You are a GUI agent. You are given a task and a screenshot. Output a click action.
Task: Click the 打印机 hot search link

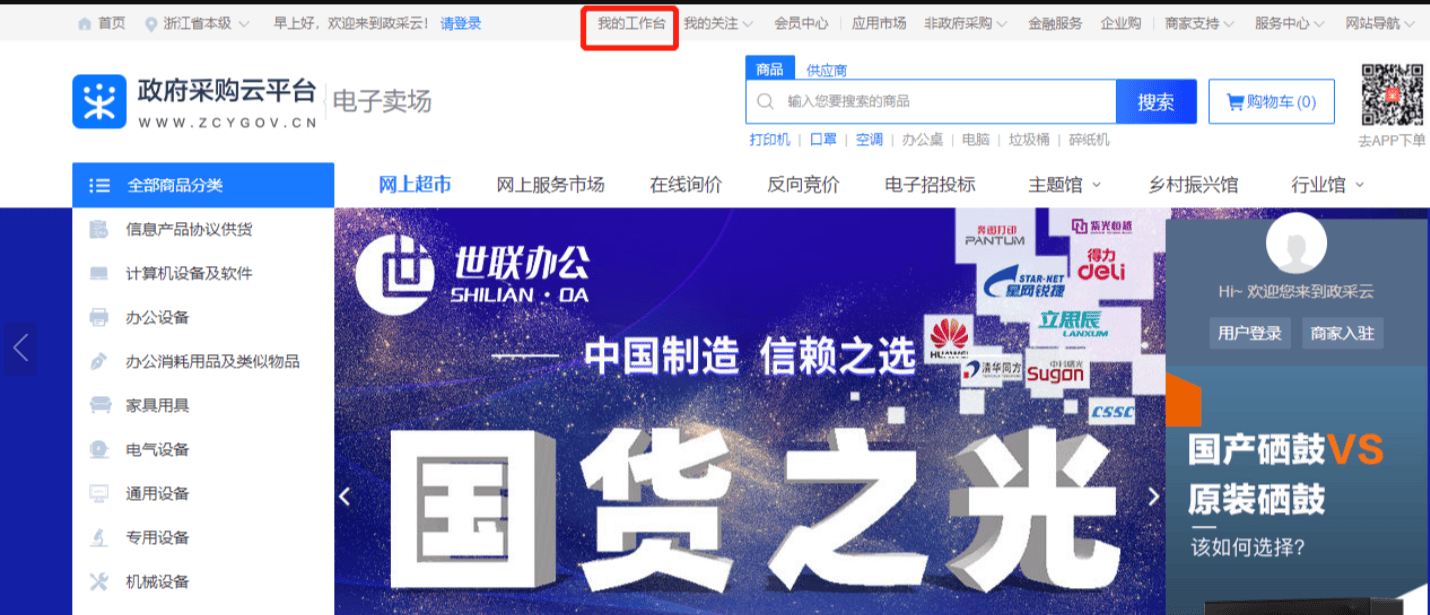pos(770,139)
